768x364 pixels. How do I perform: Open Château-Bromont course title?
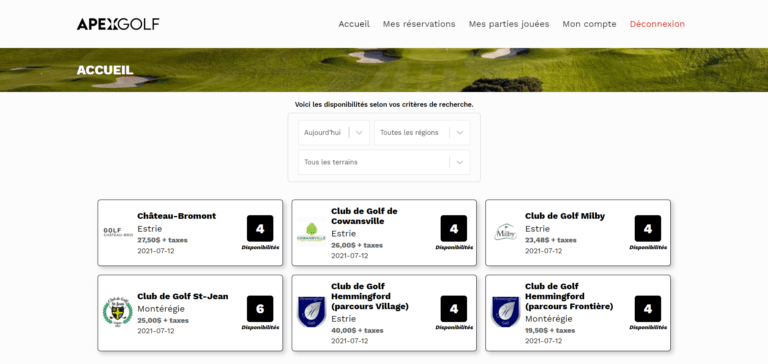coord(176,216)
